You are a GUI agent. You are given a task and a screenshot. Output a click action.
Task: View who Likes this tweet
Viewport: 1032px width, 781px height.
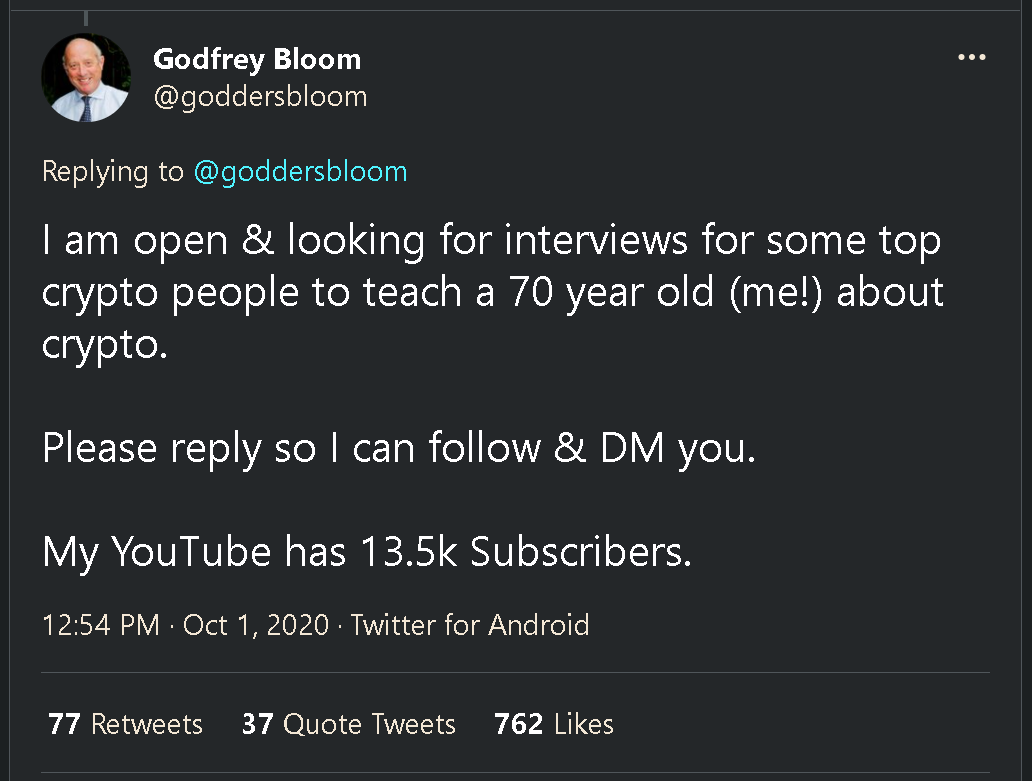click(585, 724)
